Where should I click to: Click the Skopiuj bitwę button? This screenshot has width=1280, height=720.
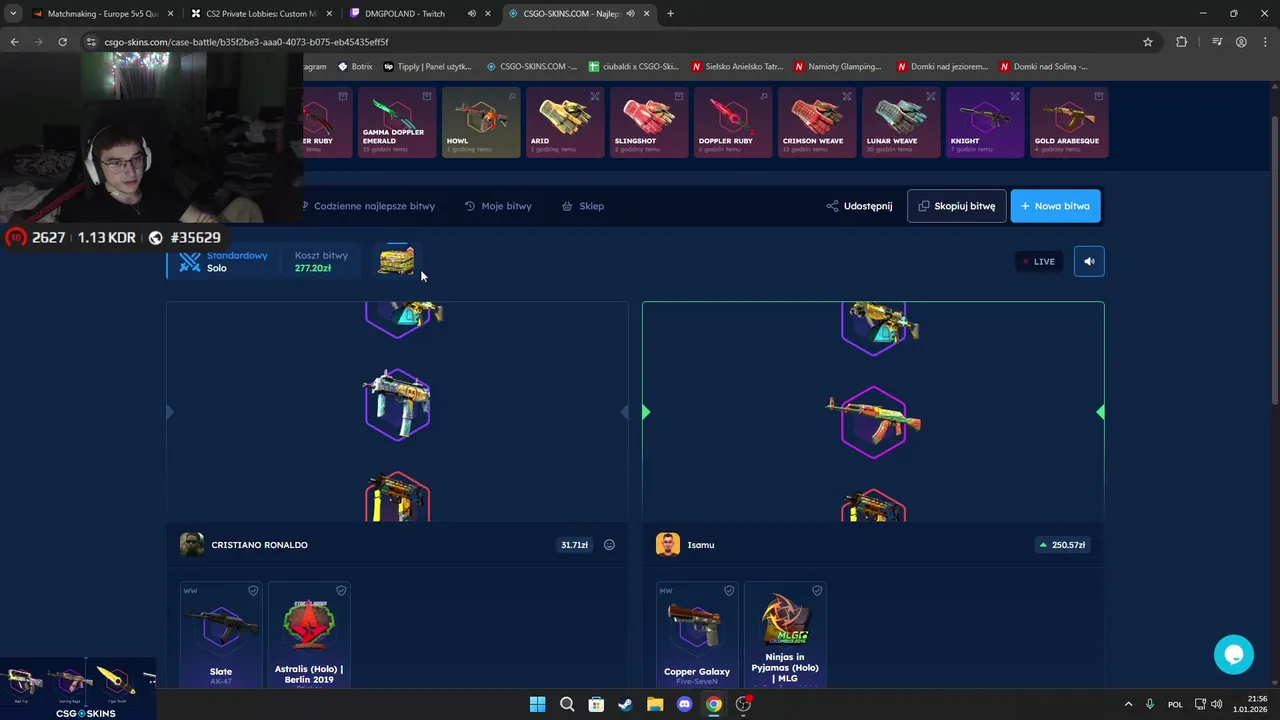tap(957, 206)
